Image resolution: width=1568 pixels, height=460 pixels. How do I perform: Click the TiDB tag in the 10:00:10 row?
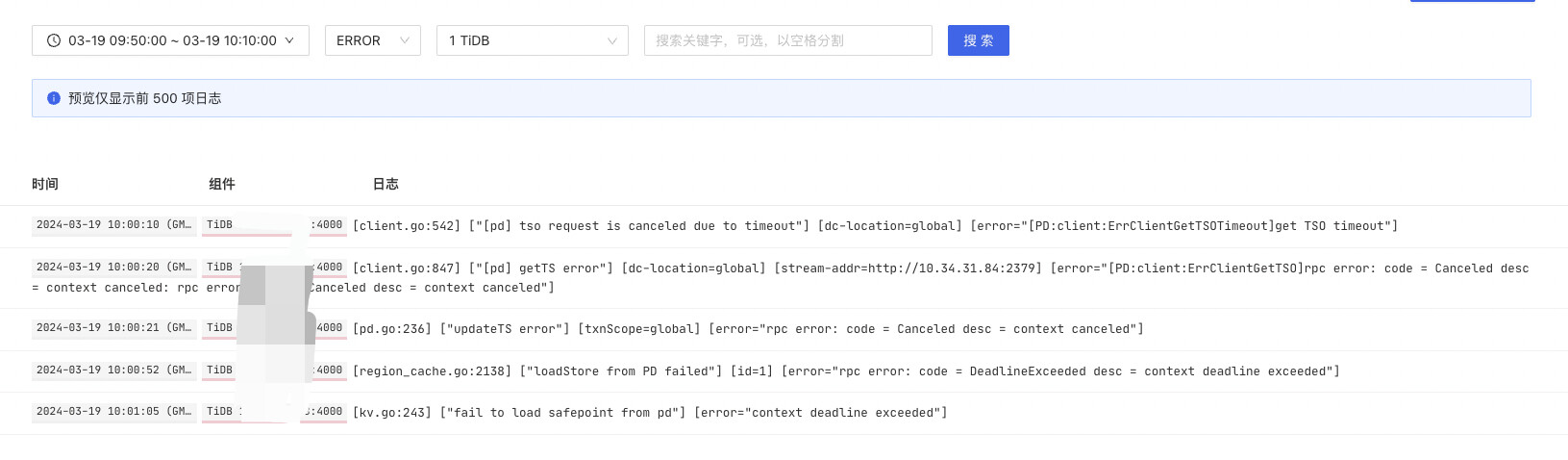220,225
